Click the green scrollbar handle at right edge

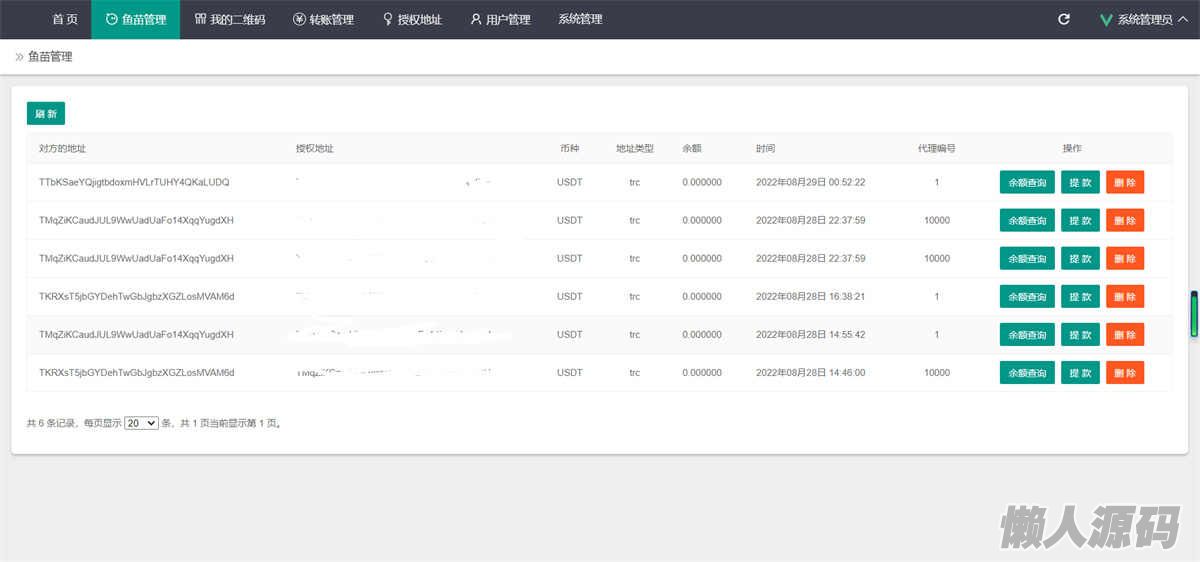point(1193,314)
